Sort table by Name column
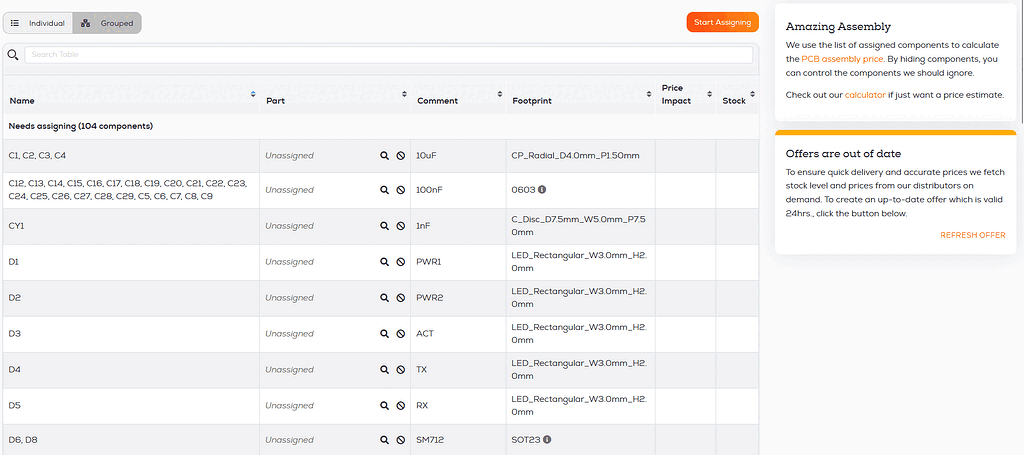 click(x=253, y=94)
